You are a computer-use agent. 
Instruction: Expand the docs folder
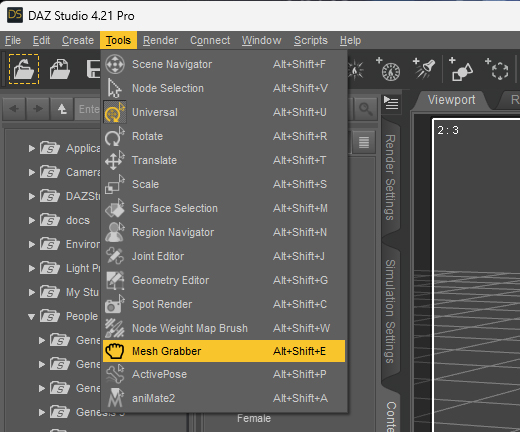tap(32, 220)
